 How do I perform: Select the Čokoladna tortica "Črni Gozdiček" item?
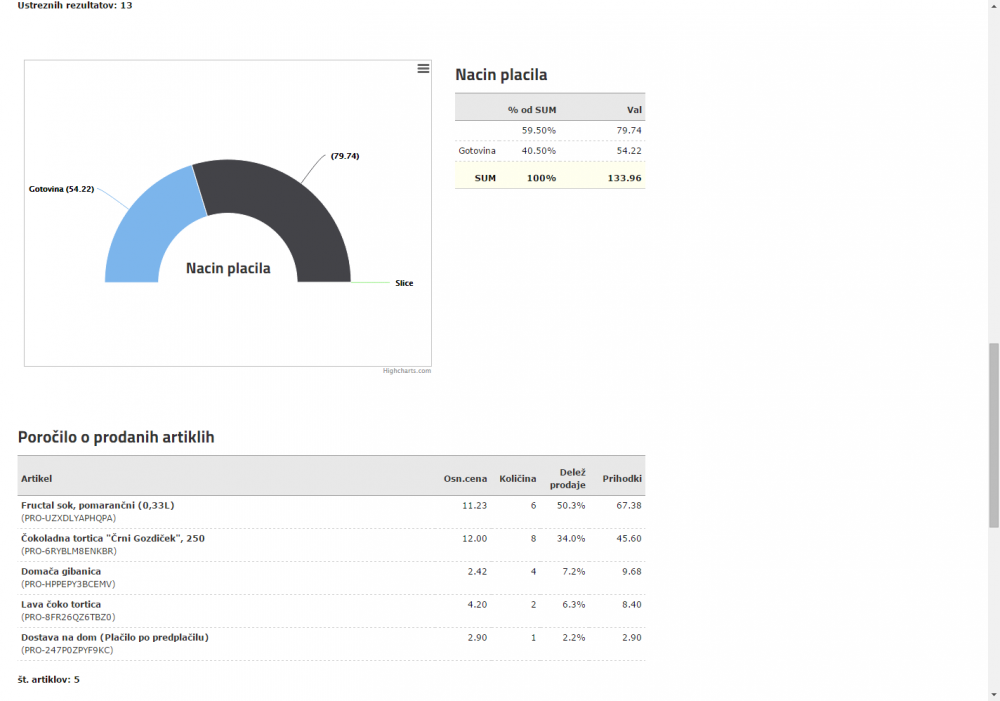click(x=112, y=539)
